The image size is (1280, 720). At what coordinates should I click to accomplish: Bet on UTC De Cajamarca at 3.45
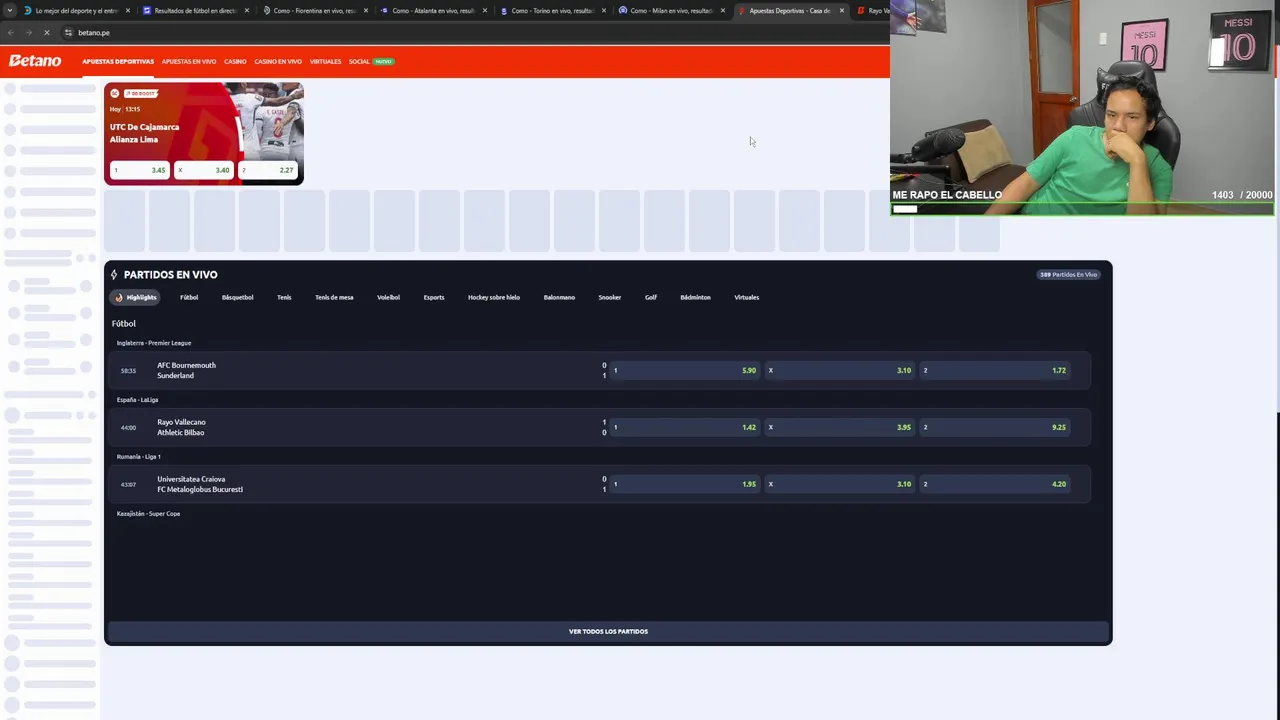(139, 170)
